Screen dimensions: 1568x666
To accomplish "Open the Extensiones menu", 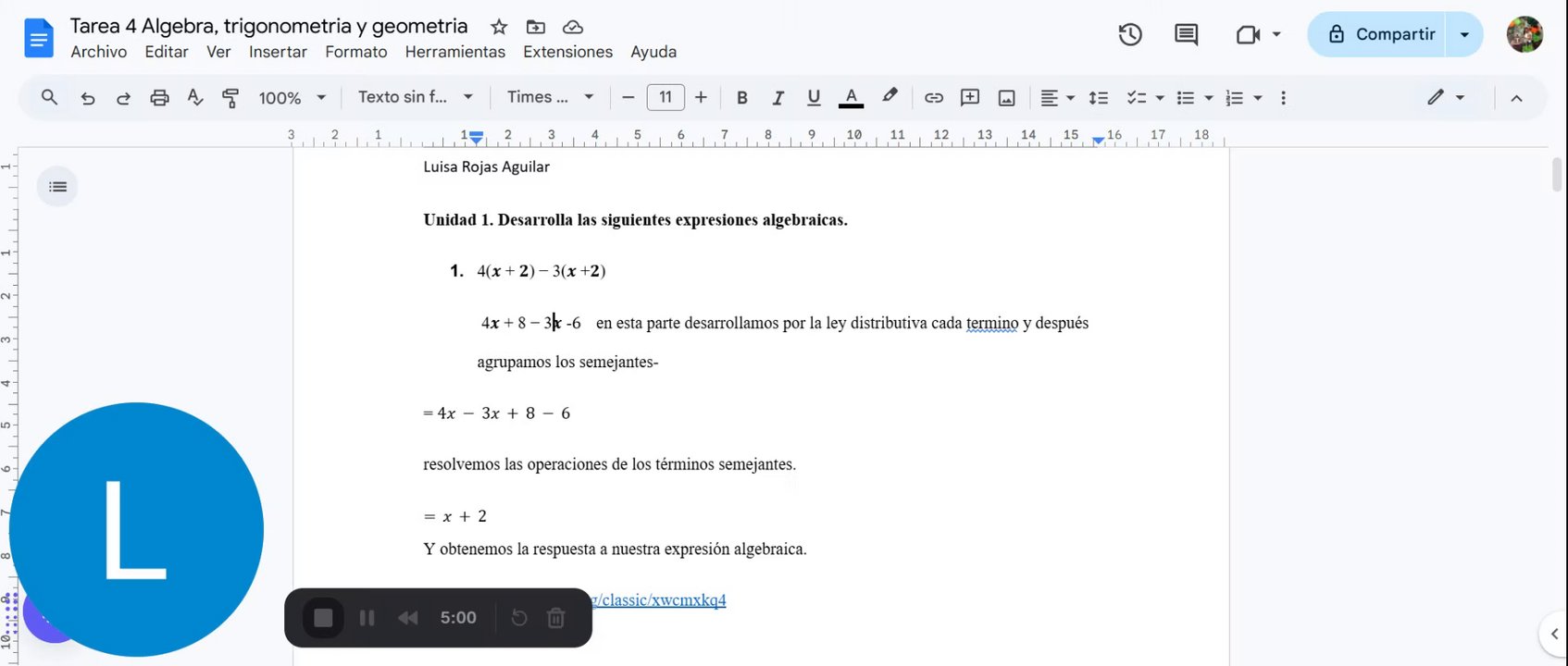I will (567, 52).
